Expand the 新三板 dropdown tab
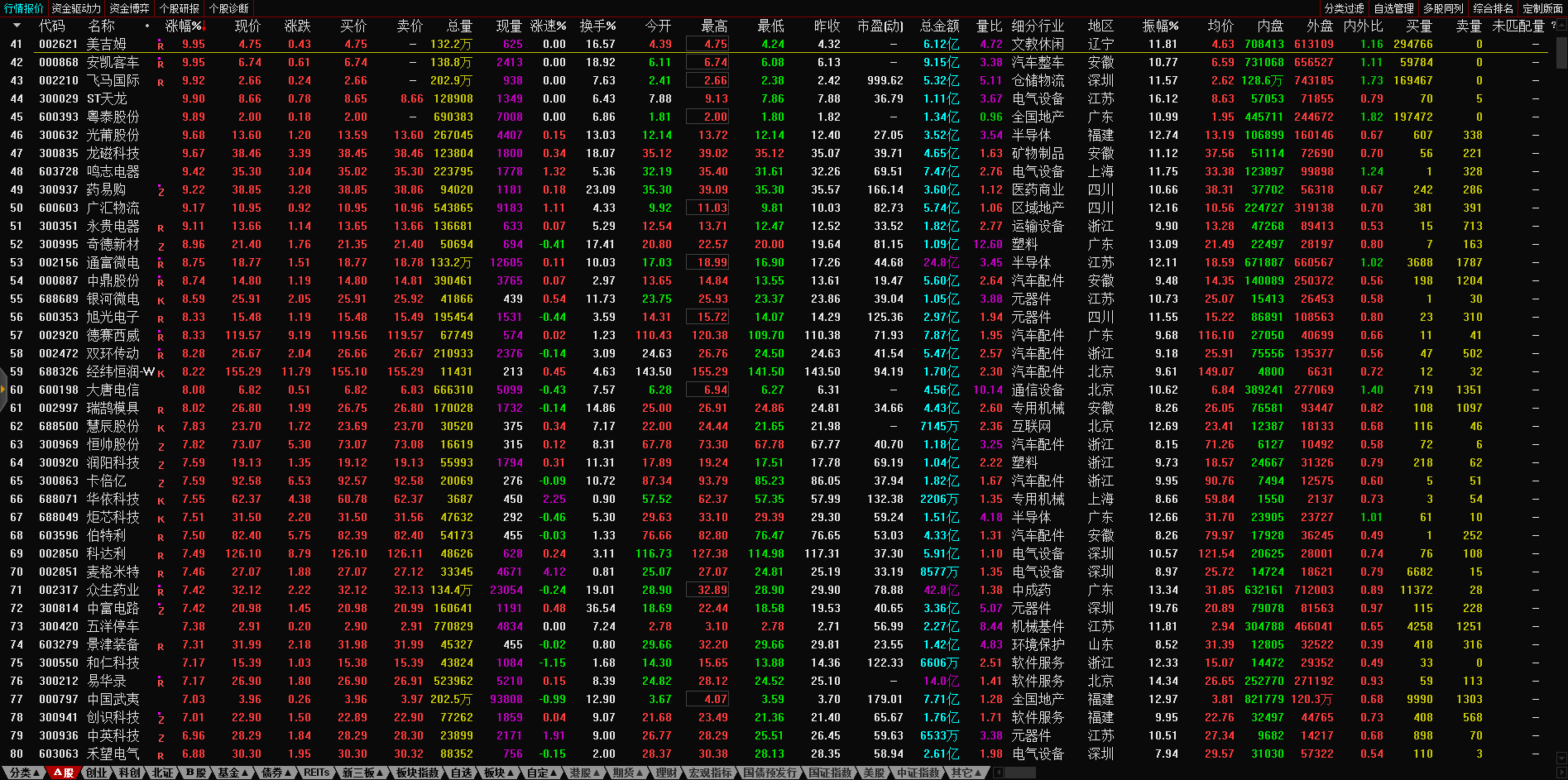This screenshot has width=1568, height=780. (x=362, y=773)
